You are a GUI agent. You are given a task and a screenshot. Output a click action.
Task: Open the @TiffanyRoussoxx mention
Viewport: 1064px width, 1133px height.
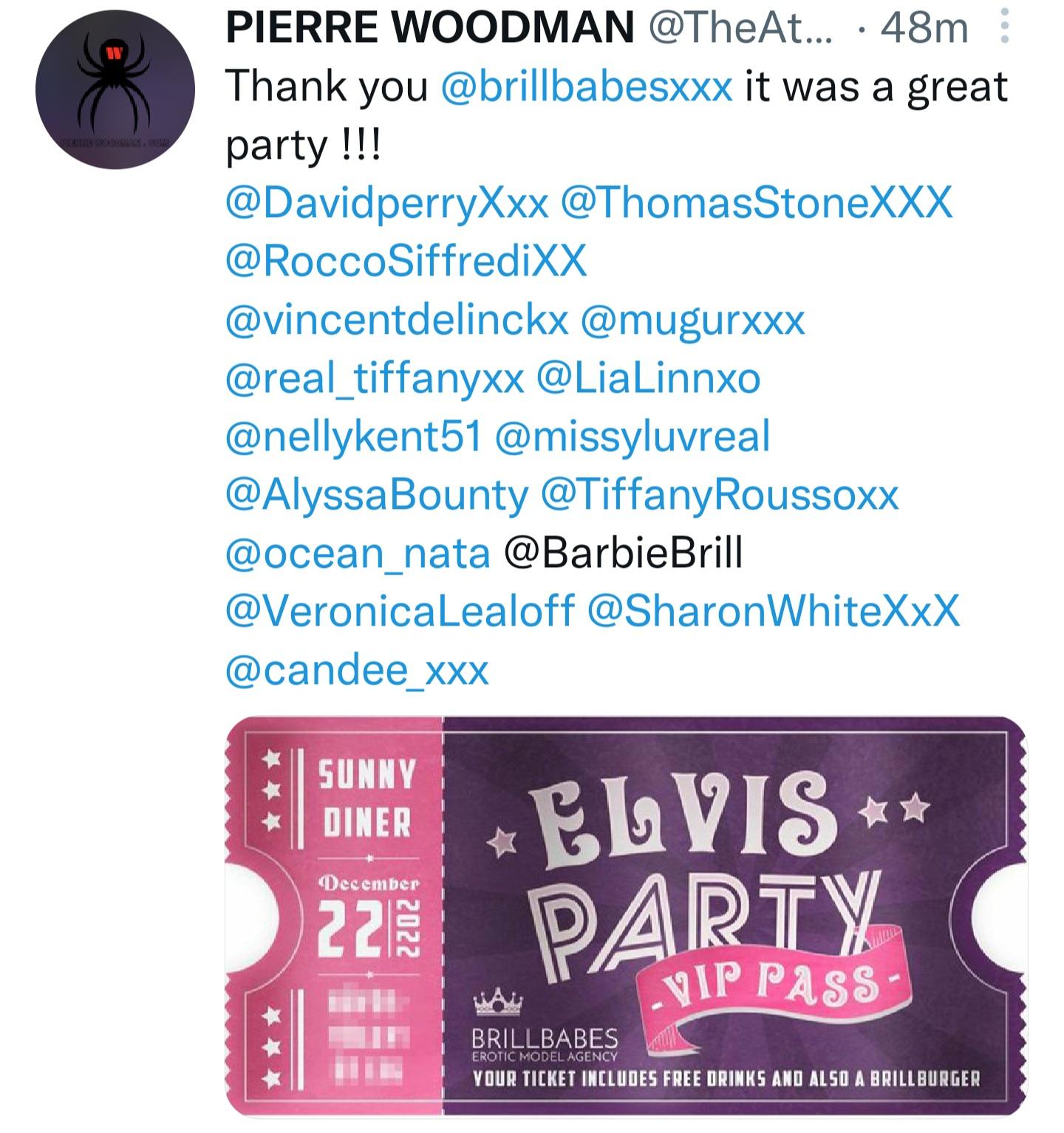[x=720, y=495]
